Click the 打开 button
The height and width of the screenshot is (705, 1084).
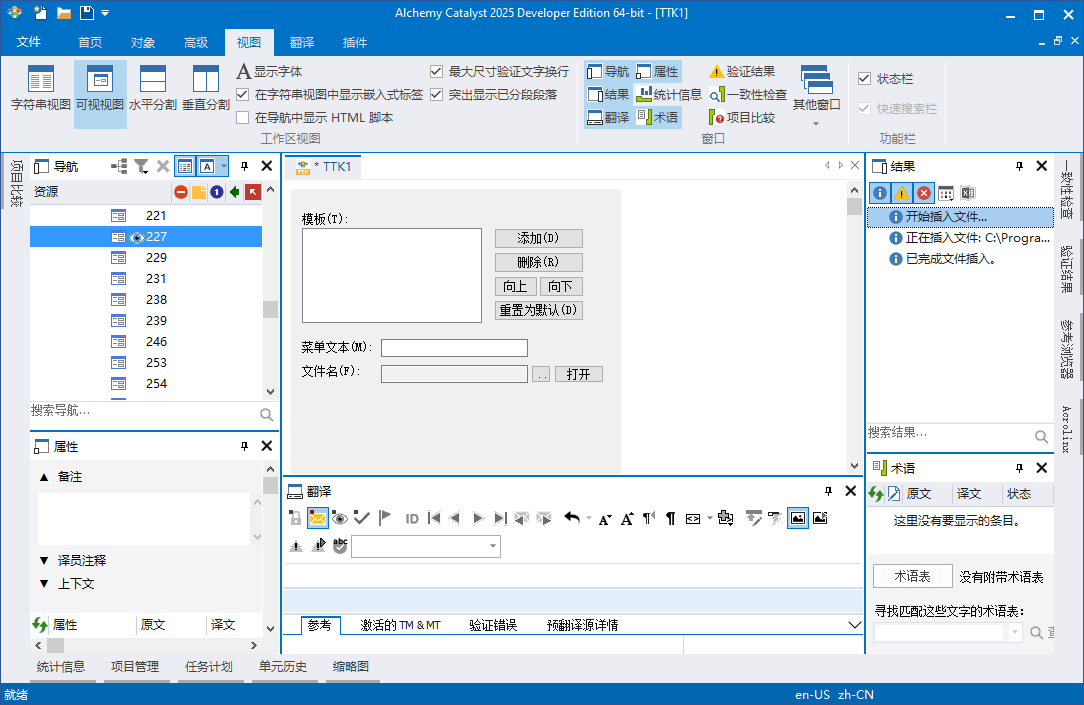579,375
